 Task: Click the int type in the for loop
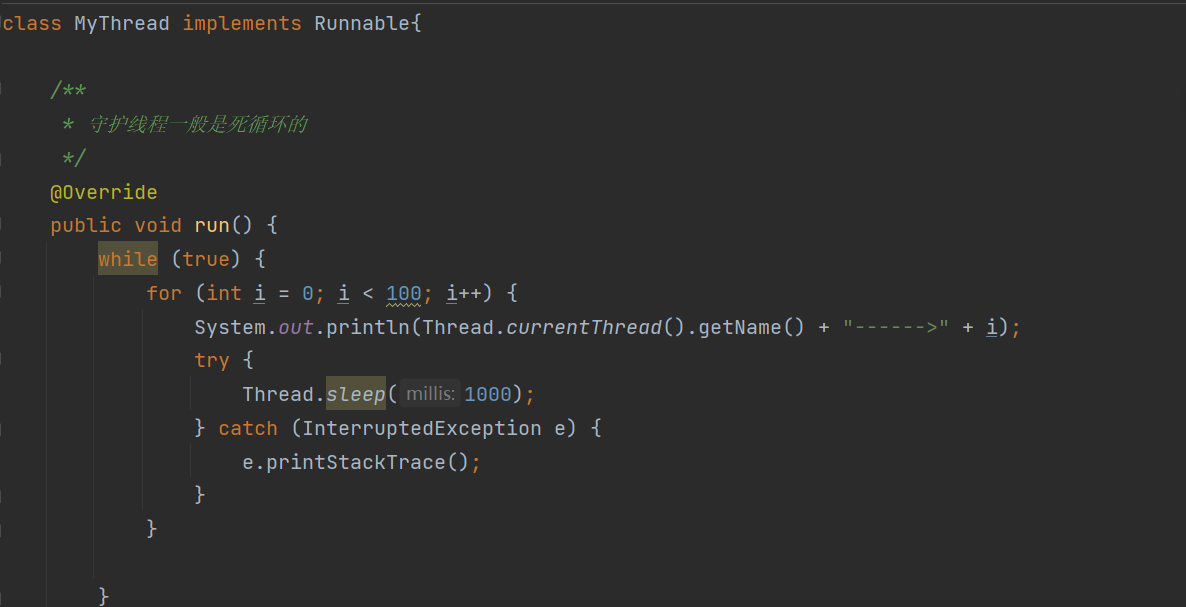[x=224, y=293]
